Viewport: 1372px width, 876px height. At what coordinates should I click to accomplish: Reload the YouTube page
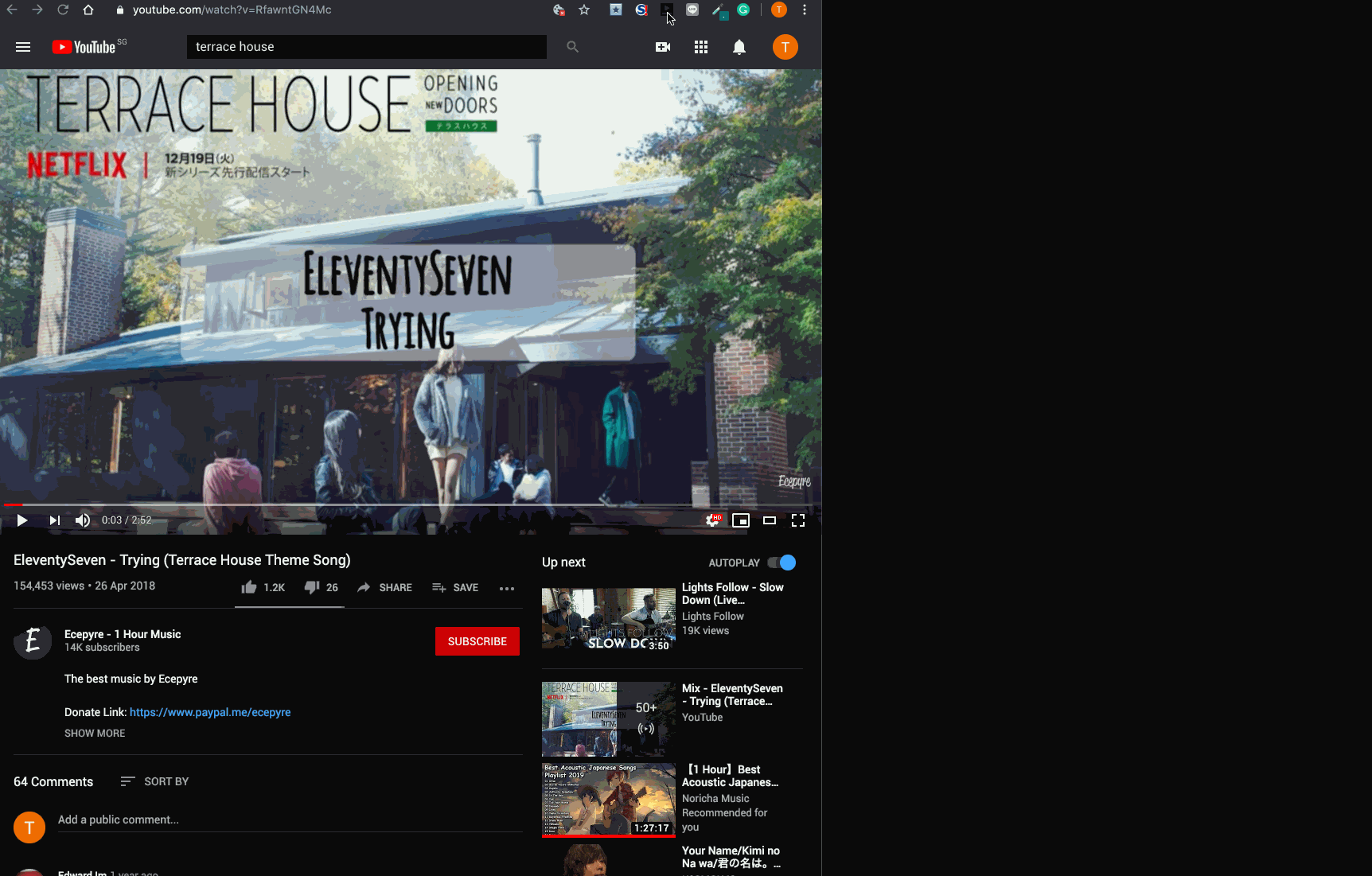[x=63, y=10]
